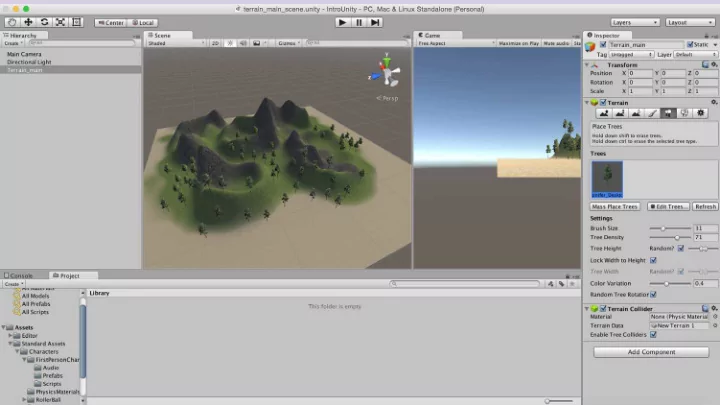Select the Raise/Lower Terrain tool
The width and height of the screenshot is (720, 405).
coord(604,113)
